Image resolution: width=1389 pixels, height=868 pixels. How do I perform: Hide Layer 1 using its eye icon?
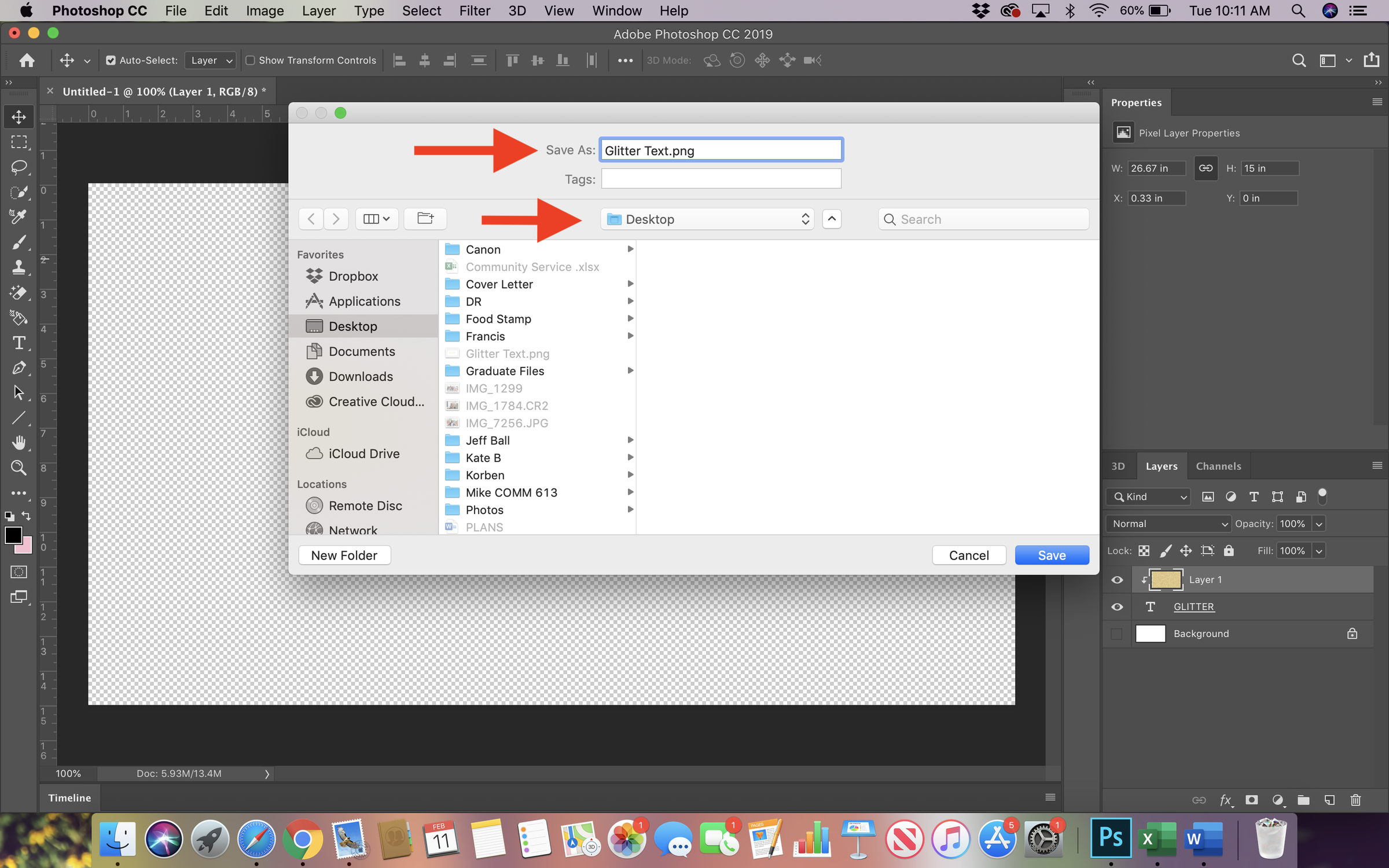tap(1117, 580)
